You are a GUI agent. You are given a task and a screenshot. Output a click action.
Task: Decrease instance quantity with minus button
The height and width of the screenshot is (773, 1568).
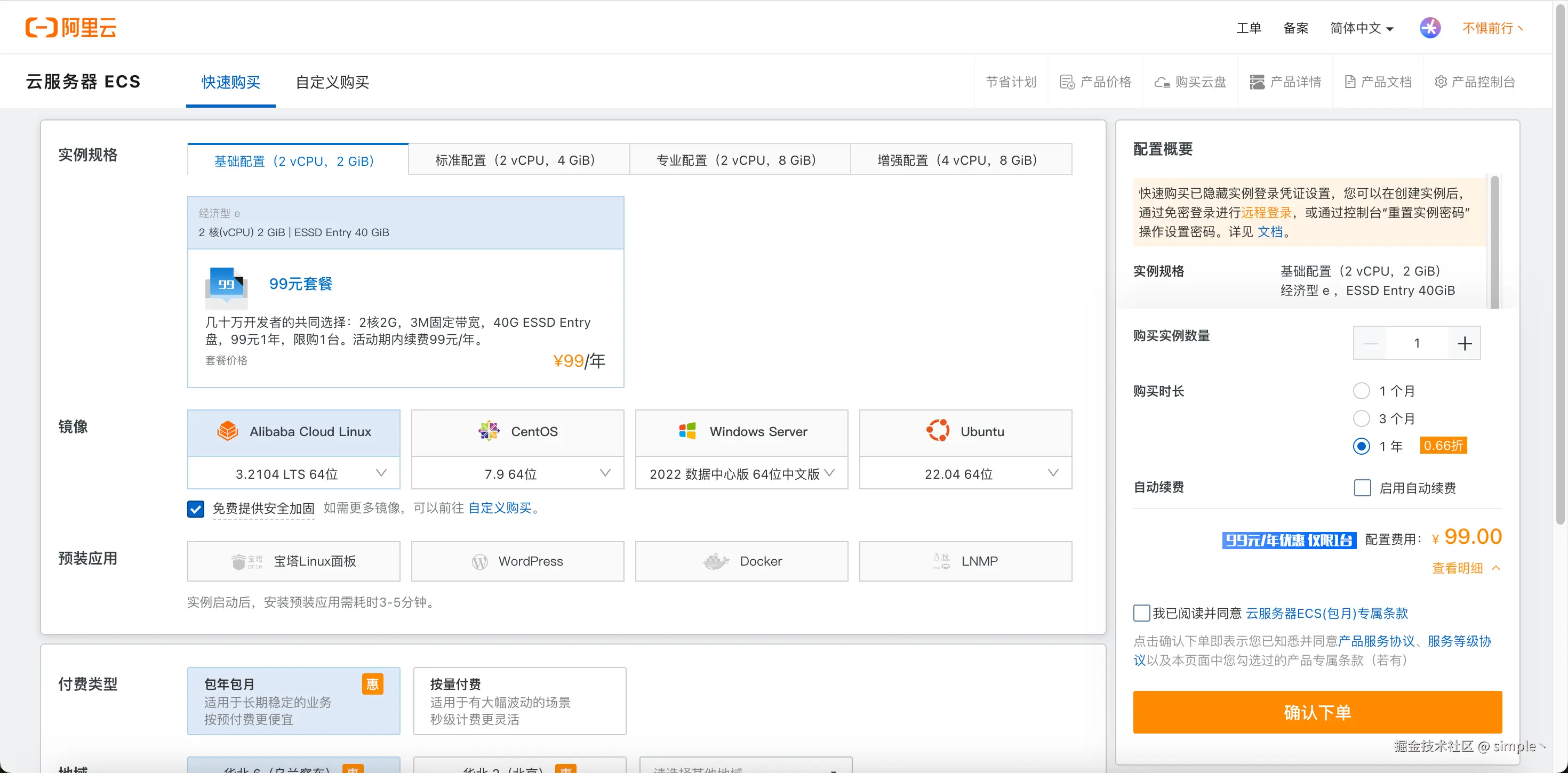pyautogui.click(x=1370, y=343)
